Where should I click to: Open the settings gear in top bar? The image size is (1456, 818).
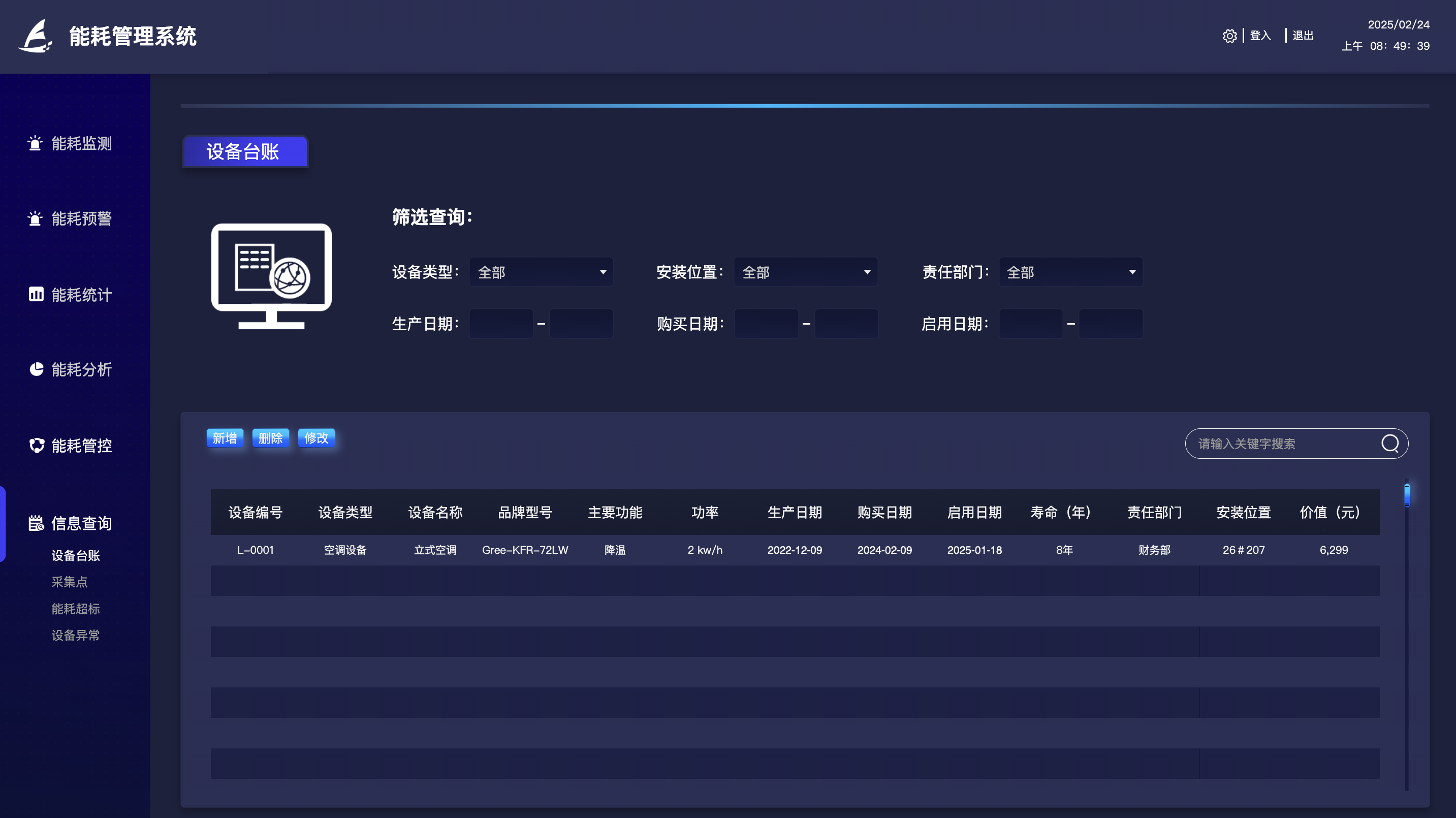coord(1230,36)
